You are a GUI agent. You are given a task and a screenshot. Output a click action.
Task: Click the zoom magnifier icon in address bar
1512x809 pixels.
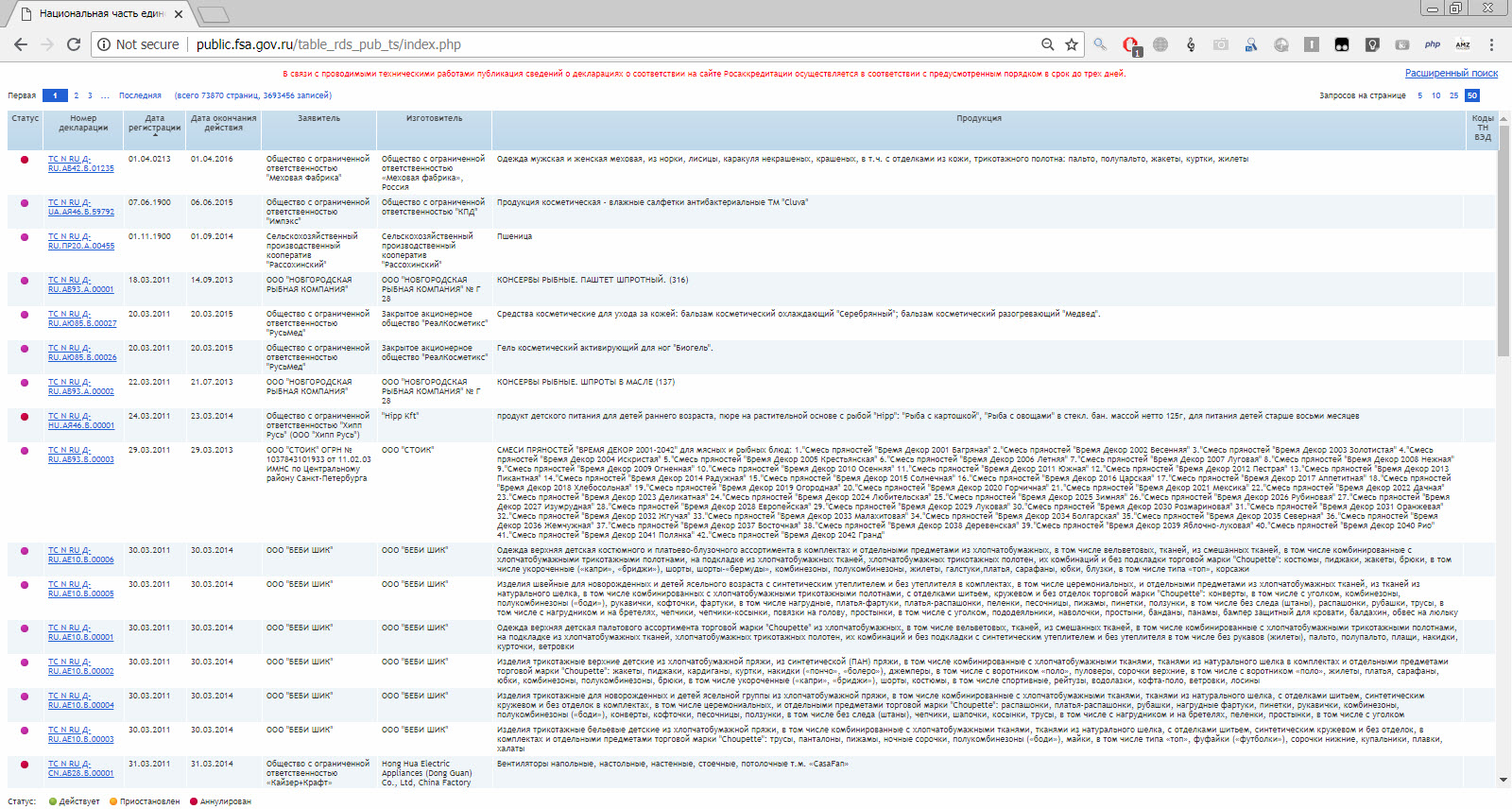pos(1047,44)
